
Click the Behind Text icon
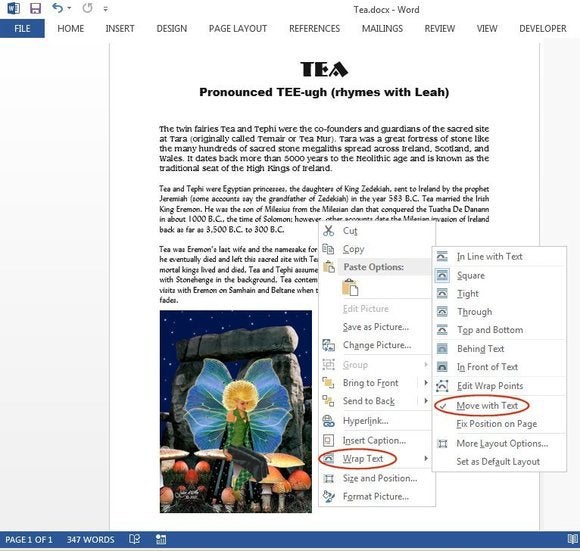[x=442, y=348]
